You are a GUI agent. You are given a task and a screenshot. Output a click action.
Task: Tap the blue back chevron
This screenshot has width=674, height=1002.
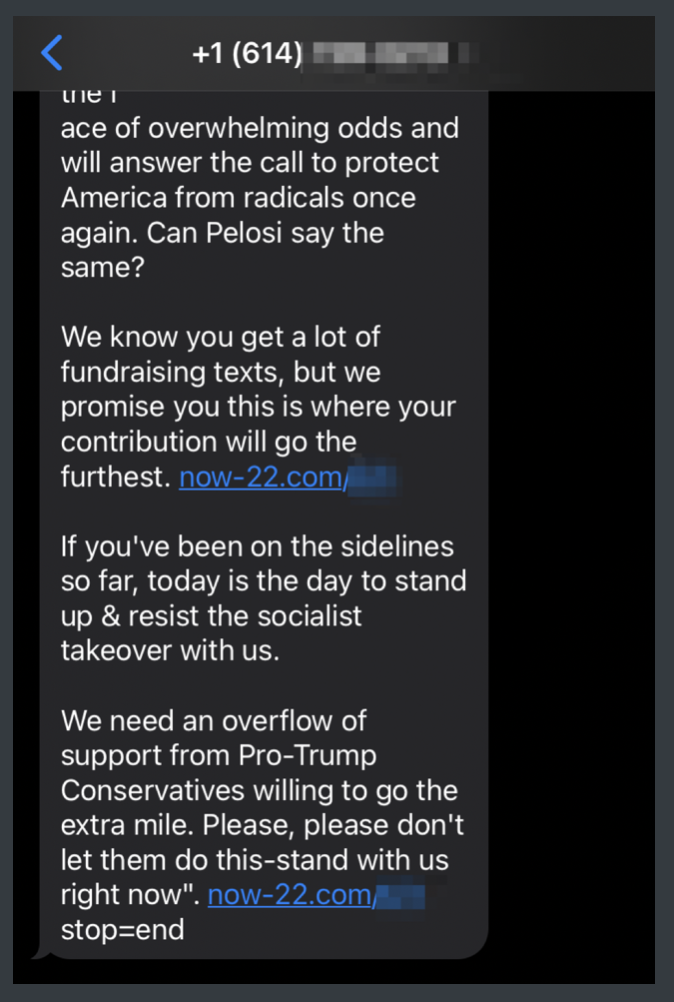point(52,53)
